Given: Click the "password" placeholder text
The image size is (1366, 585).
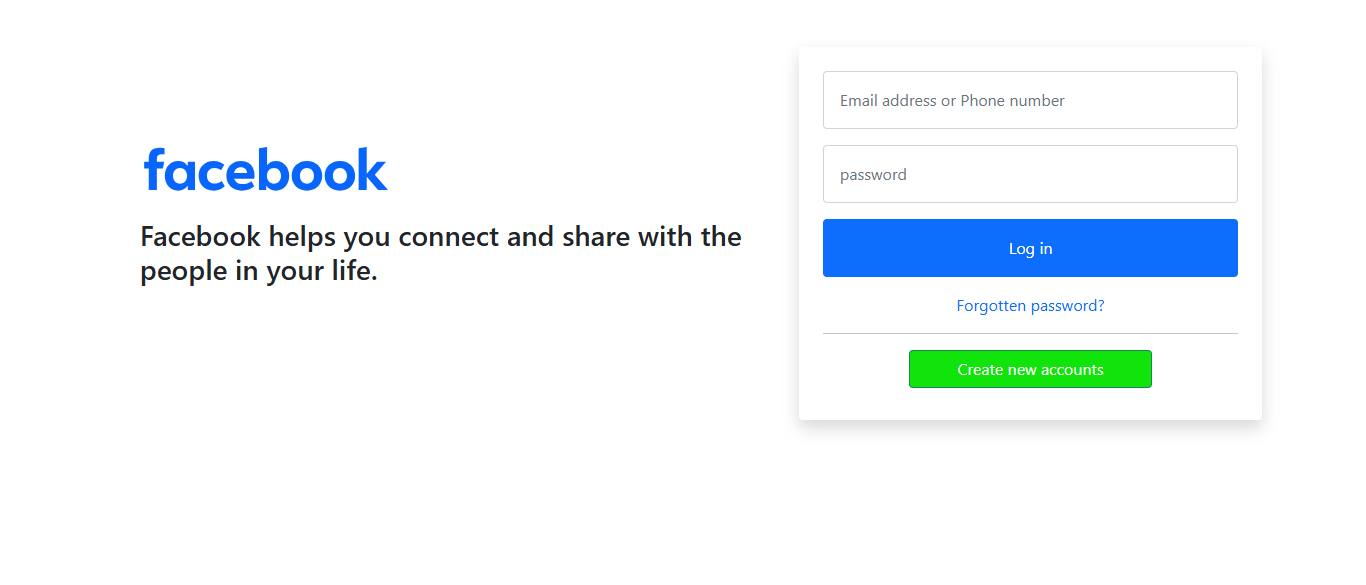Looking at the screenshot, I should 873,175.
